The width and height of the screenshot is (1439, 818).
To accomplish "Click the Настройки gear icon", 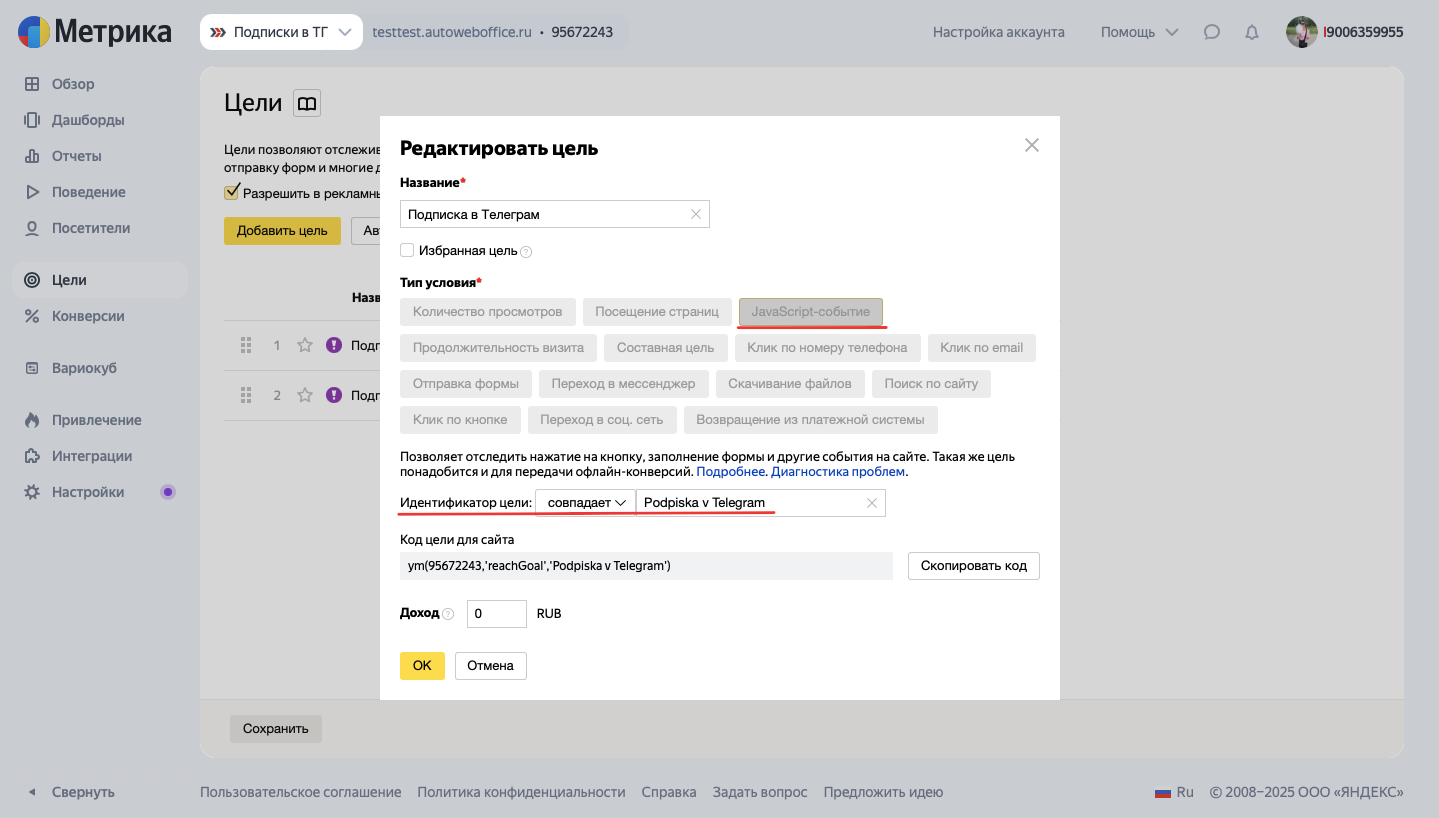I will tap(32, 492).
